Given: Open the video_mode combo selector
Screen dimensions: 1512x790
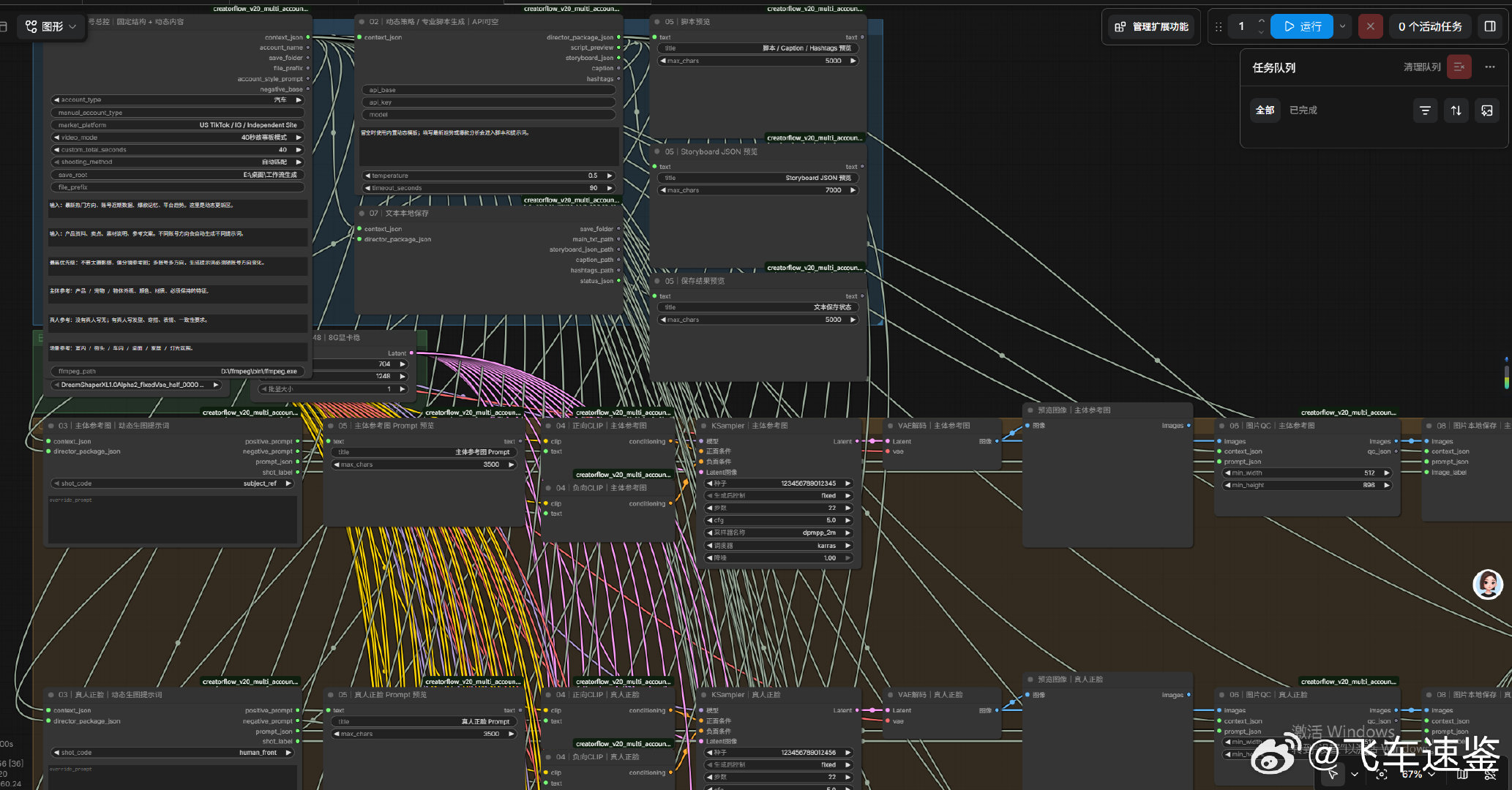Looking at the screenshot, I should click(x=178, y=138).
